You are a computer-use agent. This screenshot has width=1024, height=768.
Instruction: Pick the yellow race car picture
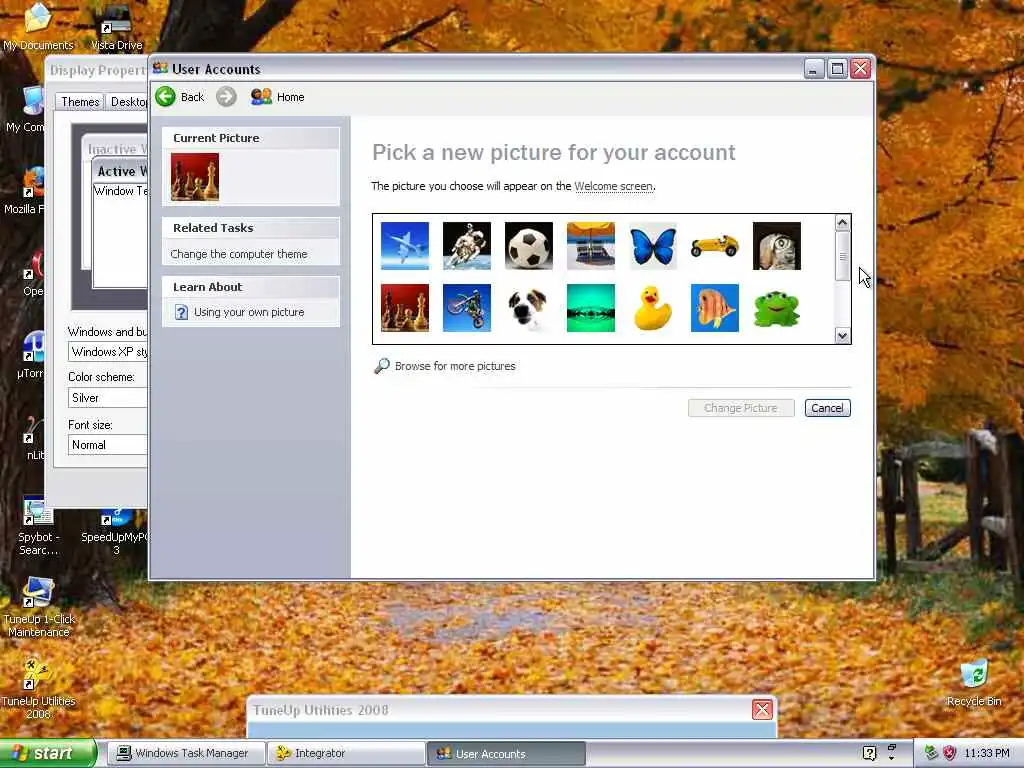[x=715, y=246]
